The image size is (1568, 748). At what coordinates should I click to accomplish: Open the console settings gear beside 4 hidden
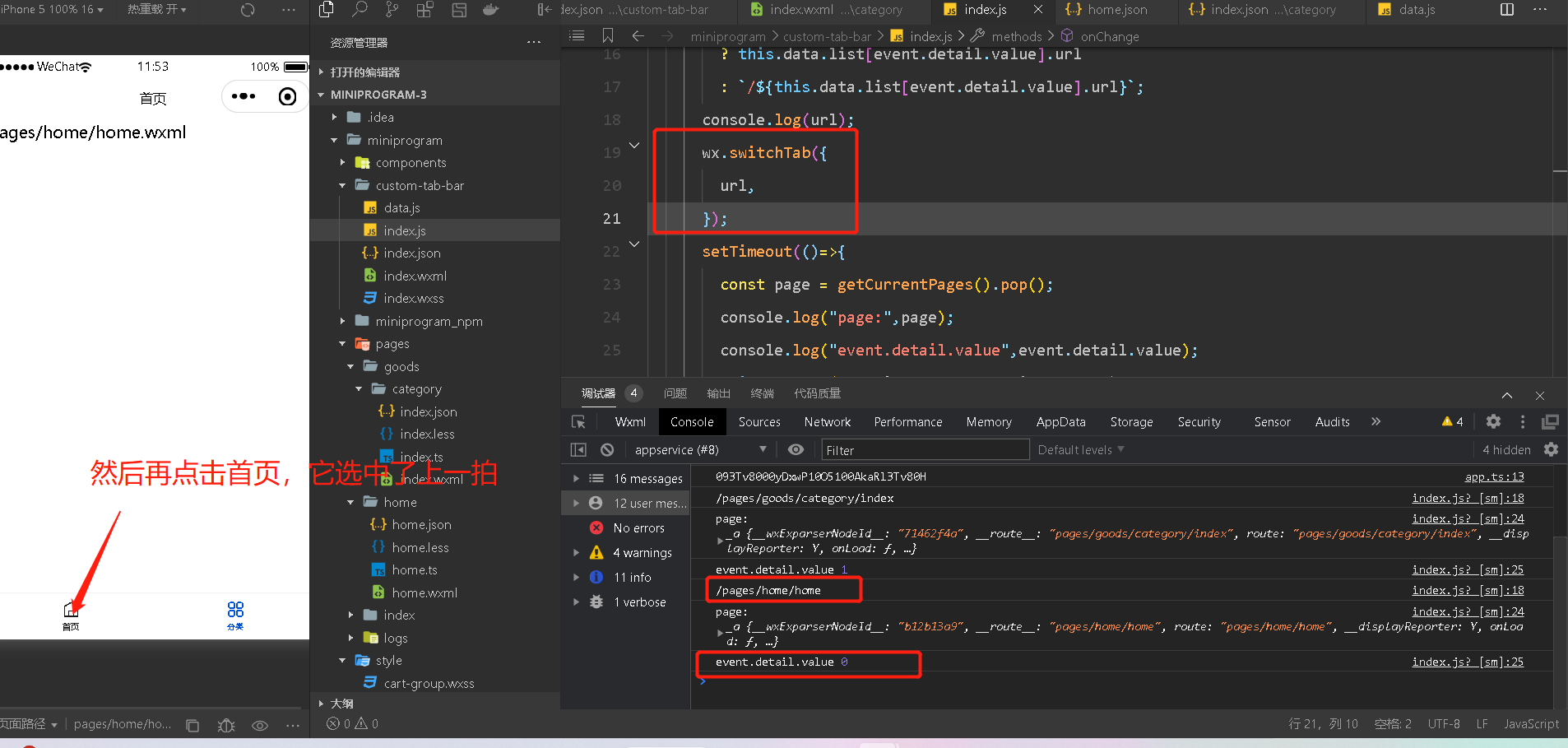click(x=1551, y=449)
